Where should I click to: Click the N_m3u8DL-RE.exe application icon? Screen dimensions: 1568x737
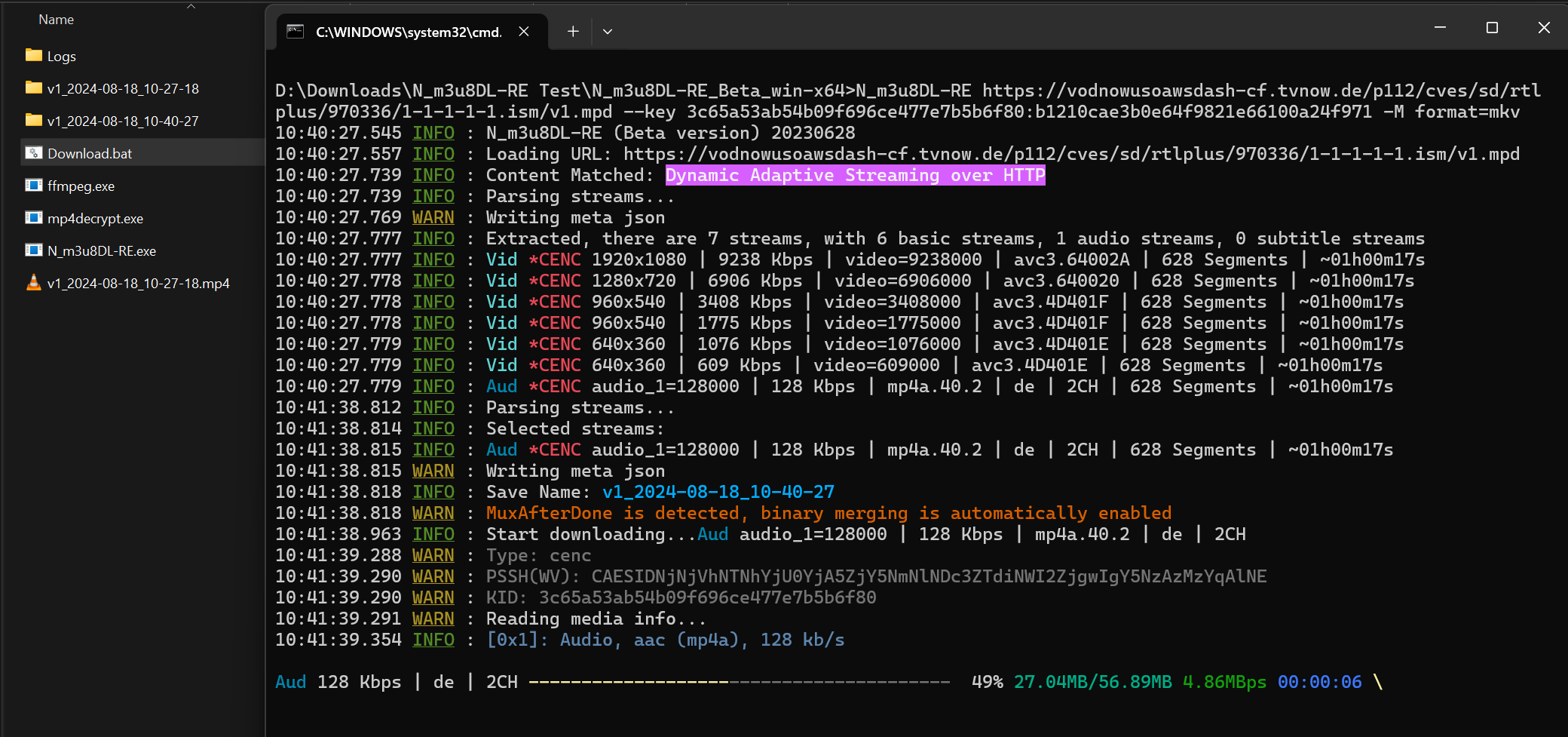pyautogui.click(x=33, y=250)
